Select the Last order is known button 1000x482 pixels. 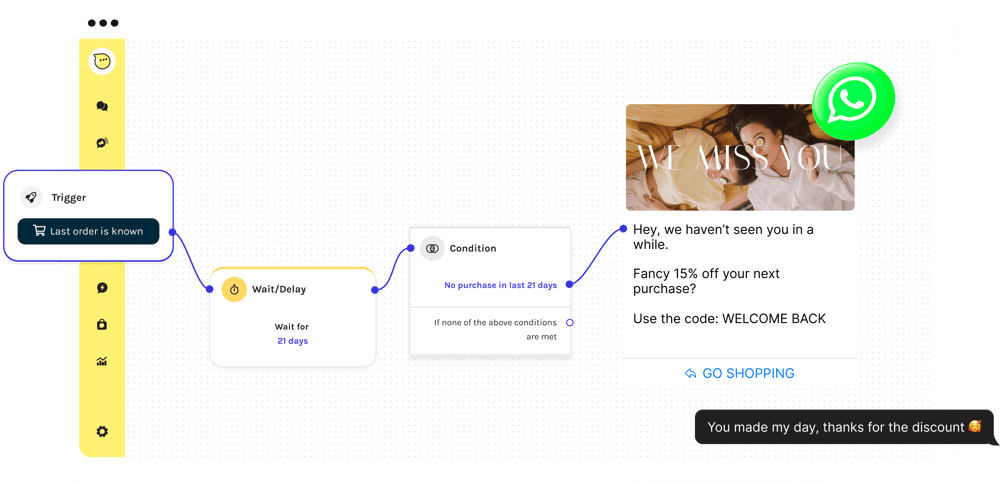click(88, 231)
